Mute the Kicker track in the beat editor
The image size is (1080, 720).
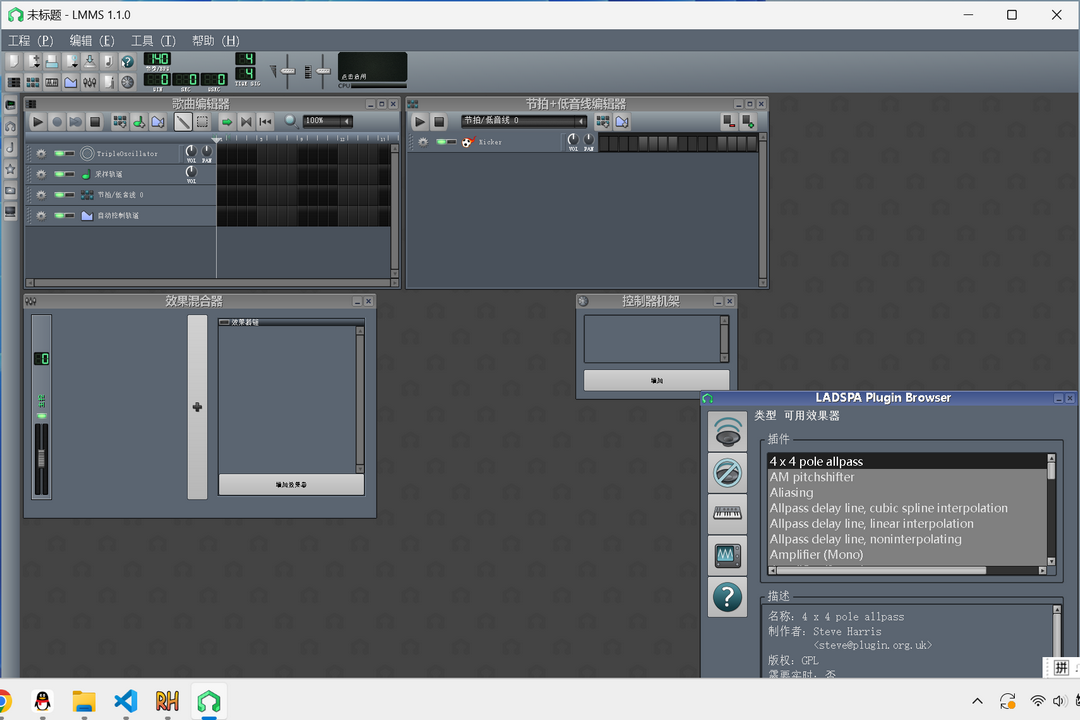tap(442, 142)
